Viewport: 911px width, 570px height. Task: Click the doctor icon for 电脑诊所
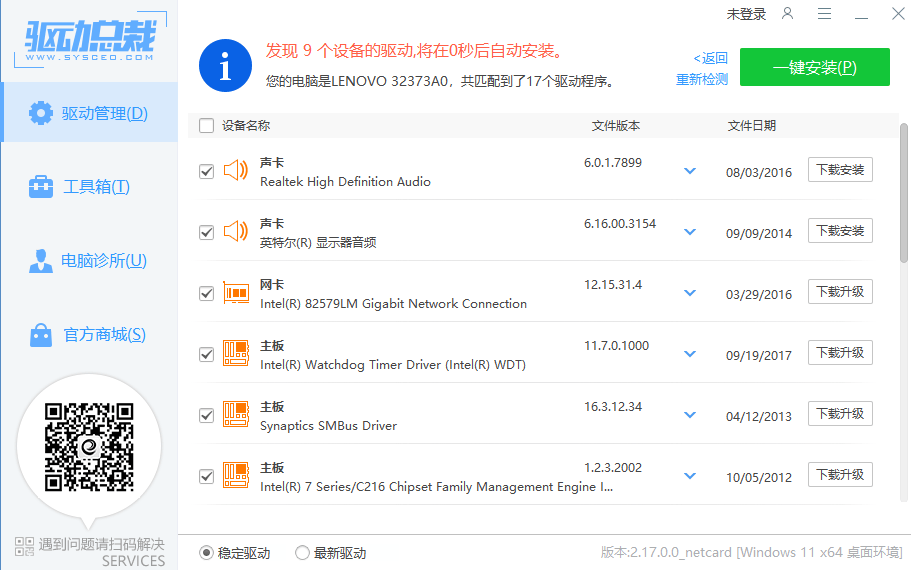(41, 260)
